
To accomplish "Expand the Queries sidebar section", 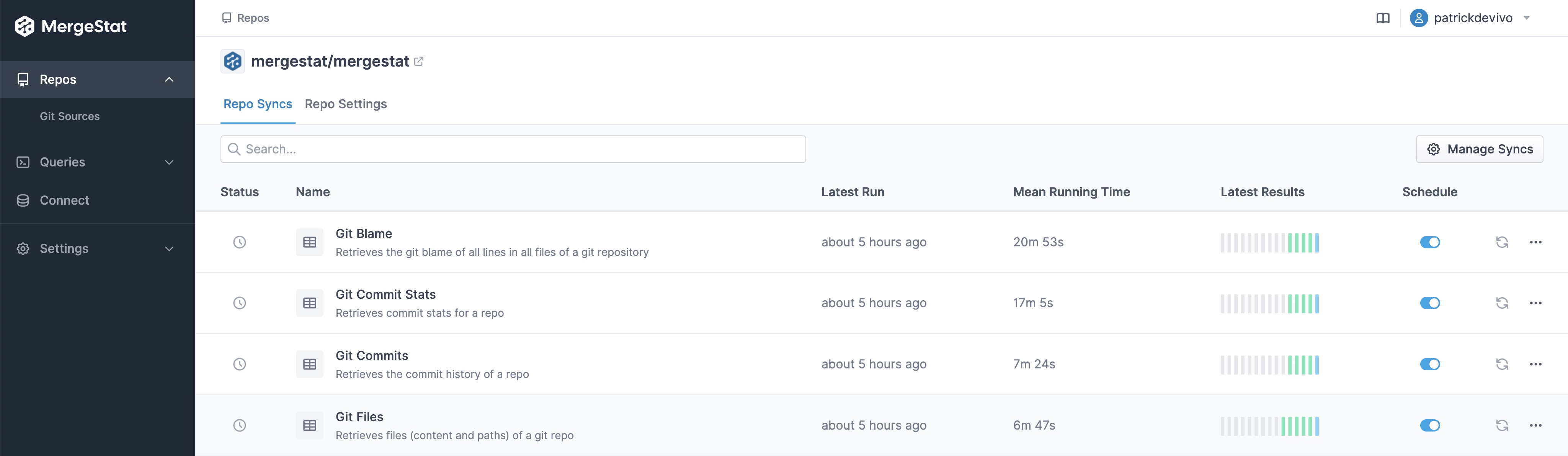I will pos(169,162).
